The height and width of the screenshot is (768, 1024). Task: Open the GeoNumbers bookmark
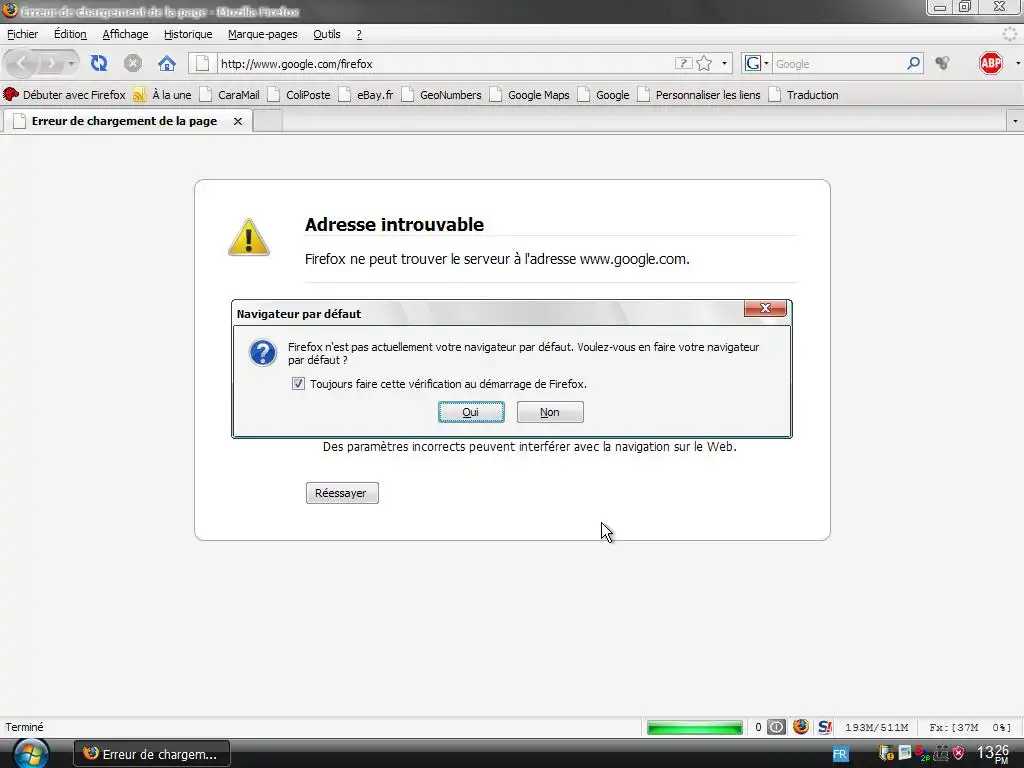(441, 95)
